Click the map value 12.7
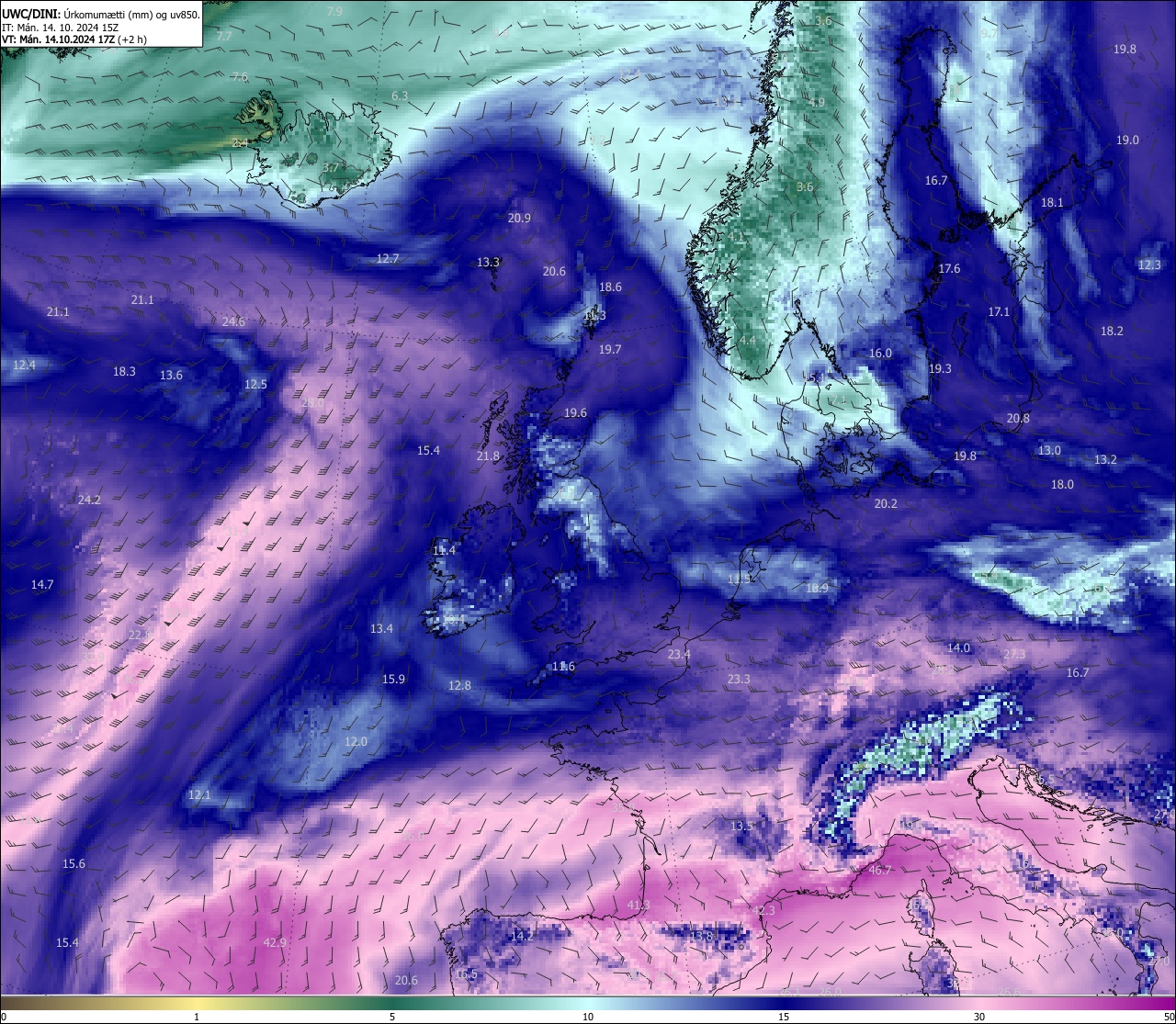Image resolution: width=1176 pixels, height=1024 pixels. click(x=388, y=258)
